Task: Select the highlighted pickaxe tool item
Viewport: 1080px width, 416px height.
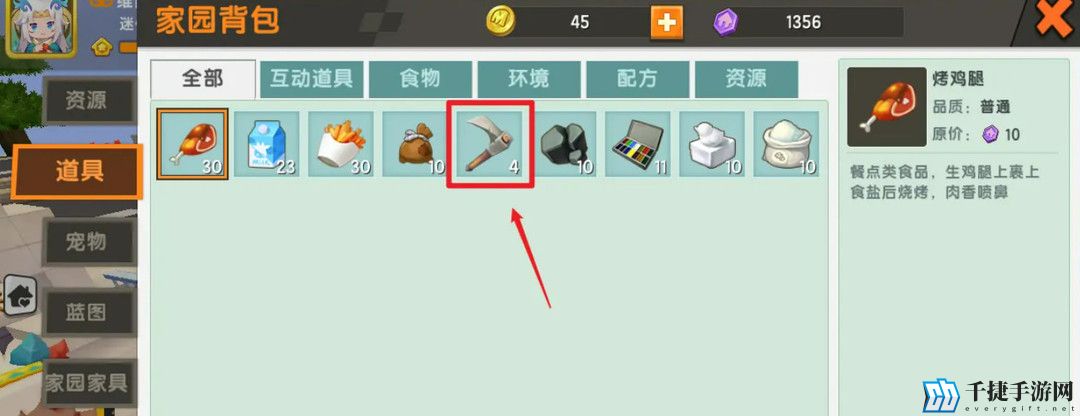Action: (490, 144)
